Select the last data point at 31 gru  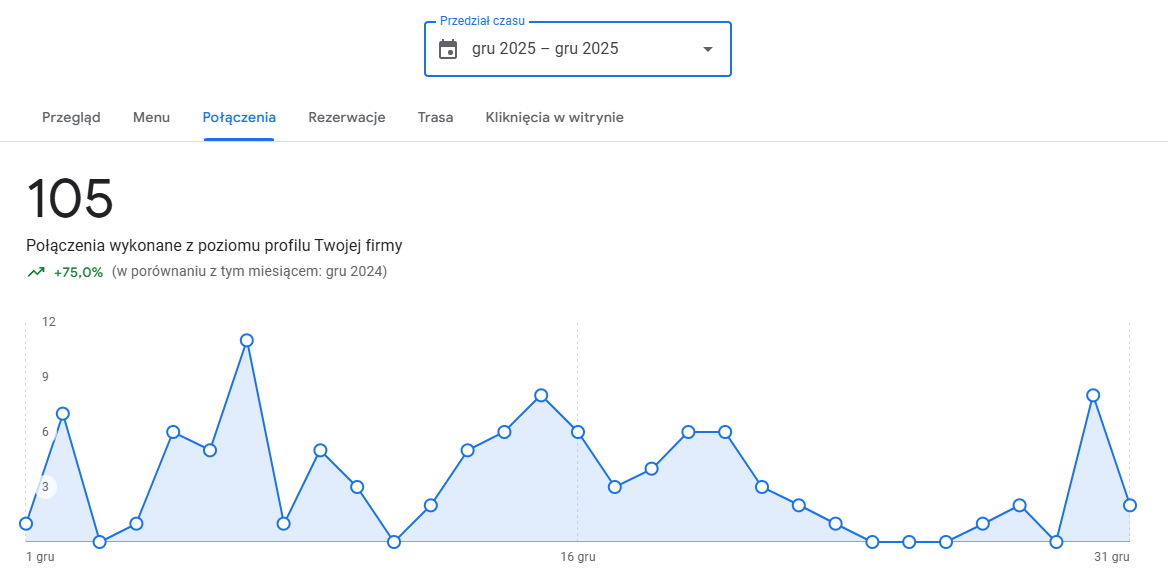click(x=1130, y=505)
